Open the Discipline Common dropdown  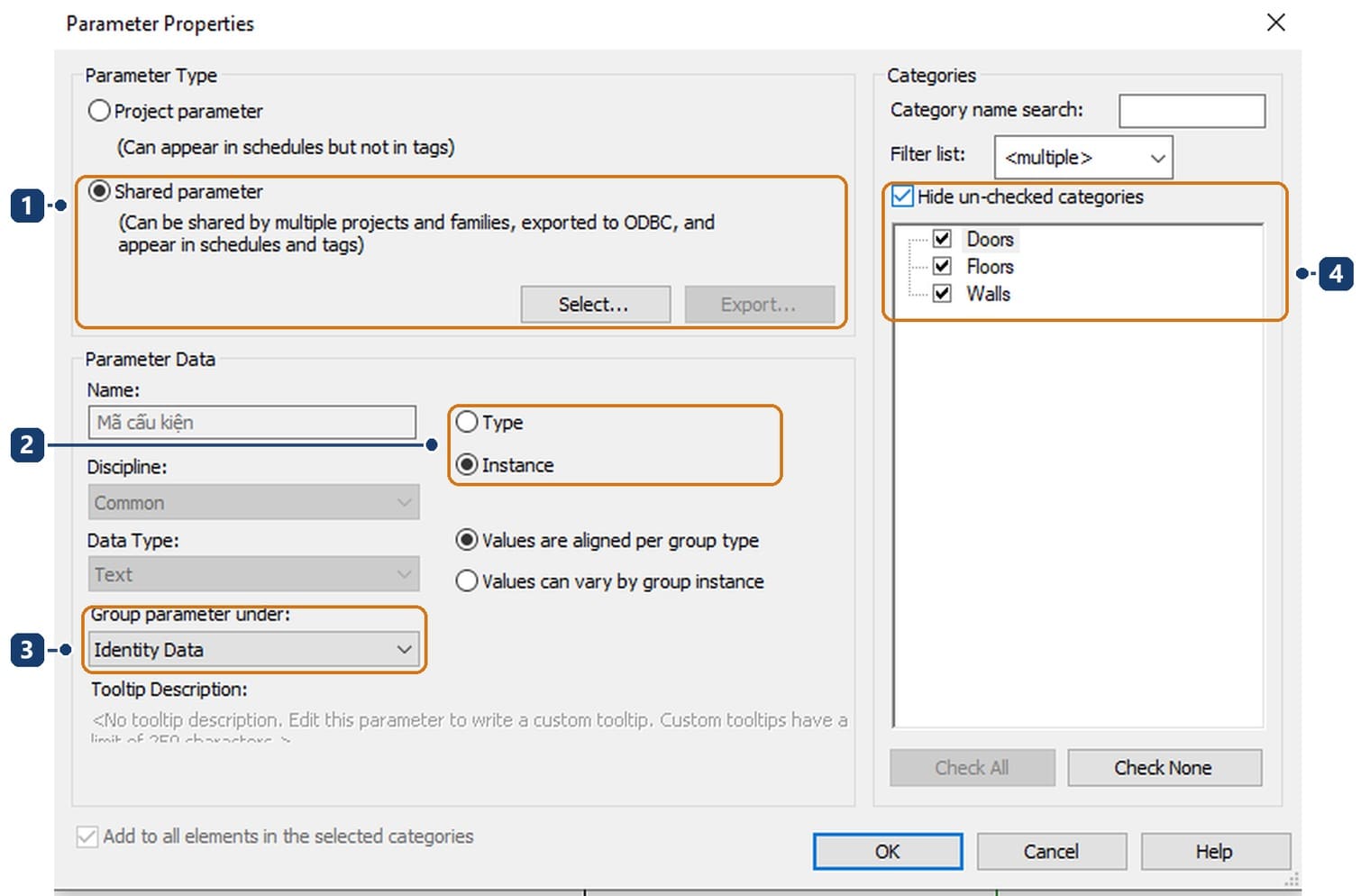coord(254,502)
